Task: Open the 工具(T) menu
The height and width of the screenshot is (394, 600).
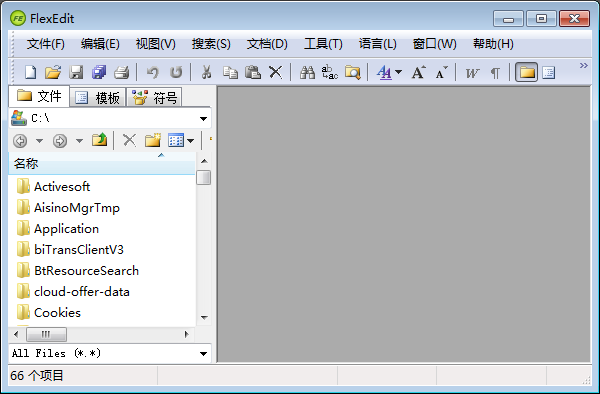Action: click(x=323, y=44)
